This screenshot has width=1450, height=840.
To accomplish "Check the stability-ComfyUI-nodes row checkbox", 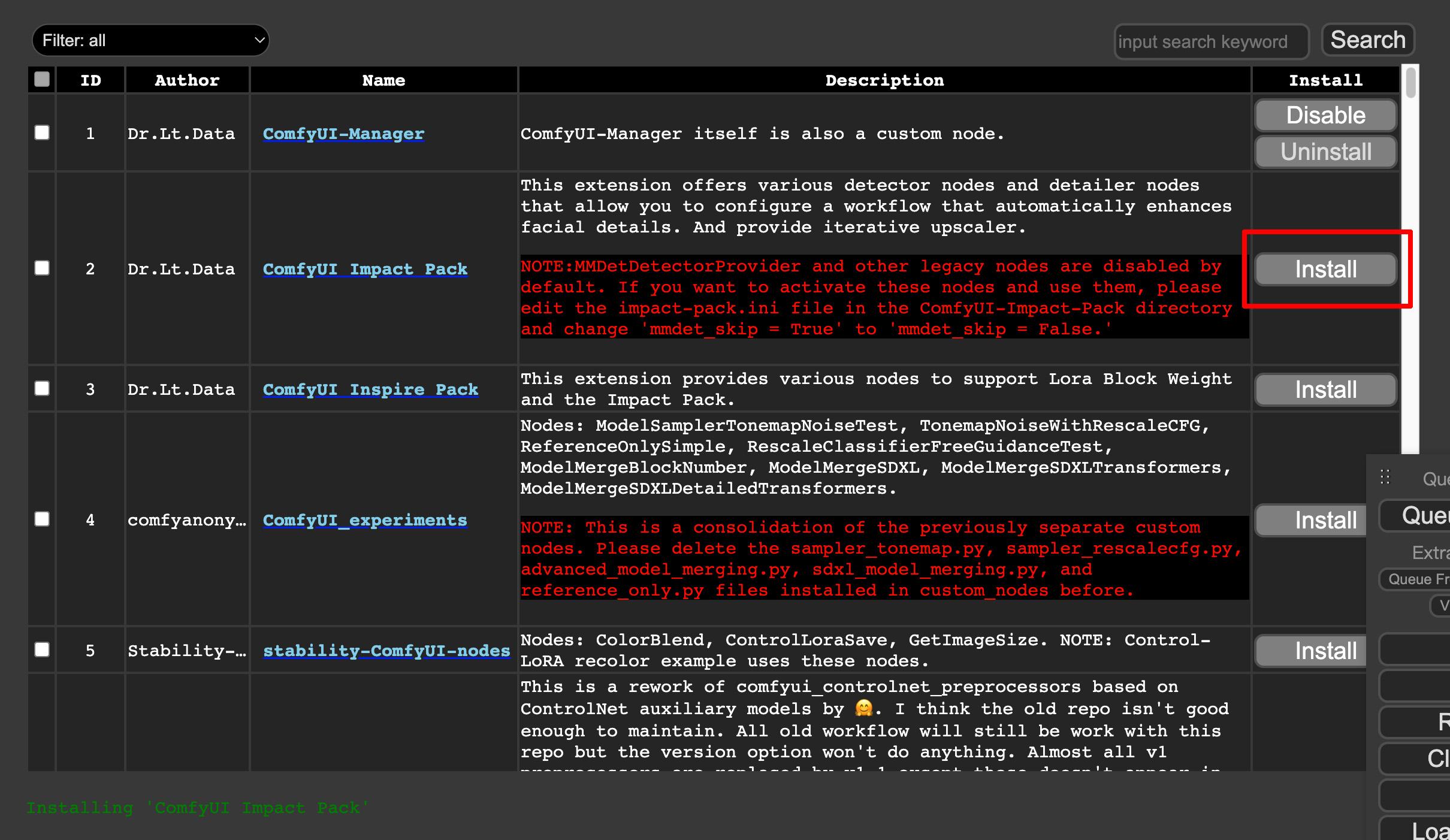I will 42,649.
